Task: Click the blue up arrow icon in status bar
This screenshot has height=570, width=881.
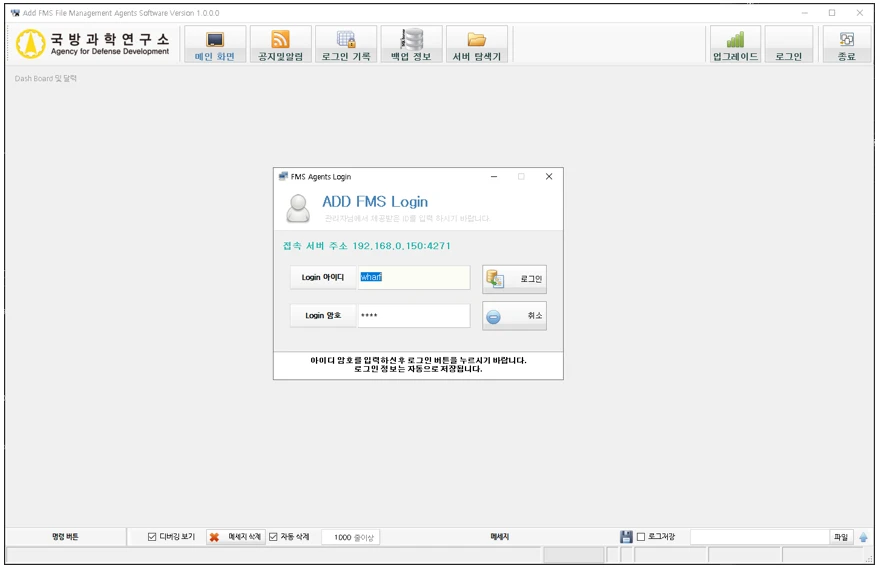Action: tap(864, 537)
